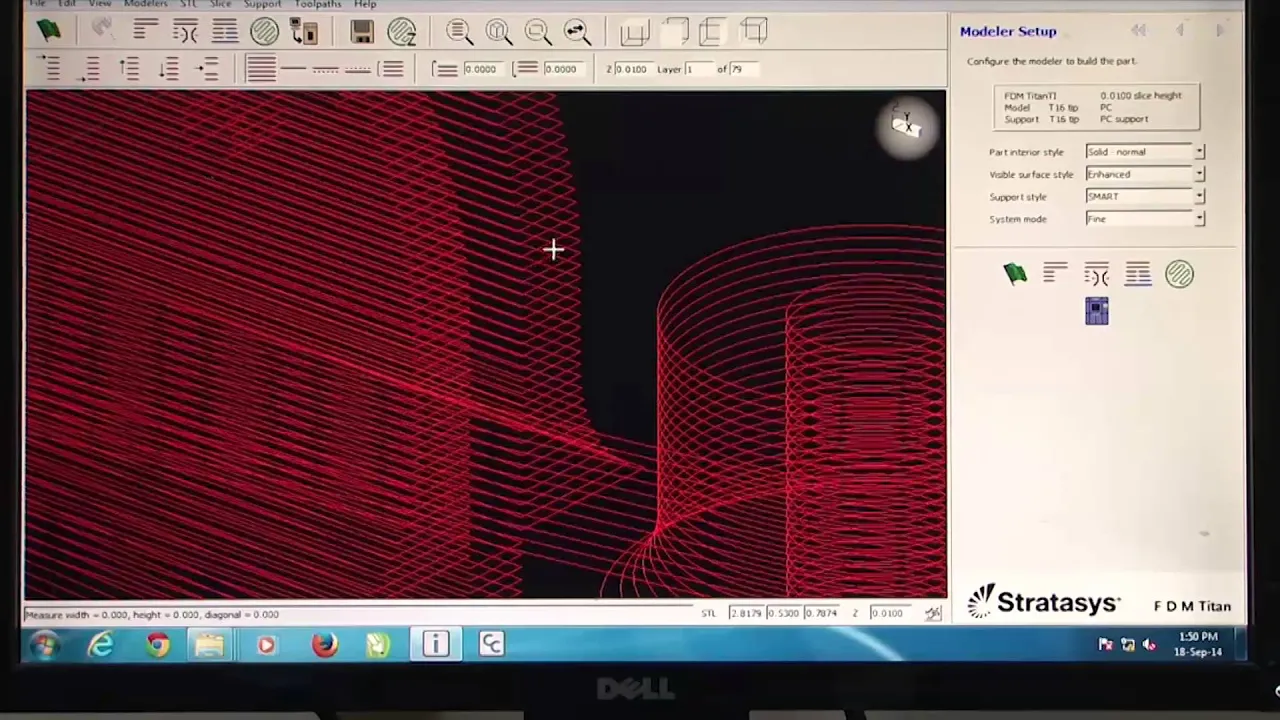Click the hatched circle toolpath icon in top toolbar
The height and width of the screenshot is (720, 1280).
tap(264, 31)
